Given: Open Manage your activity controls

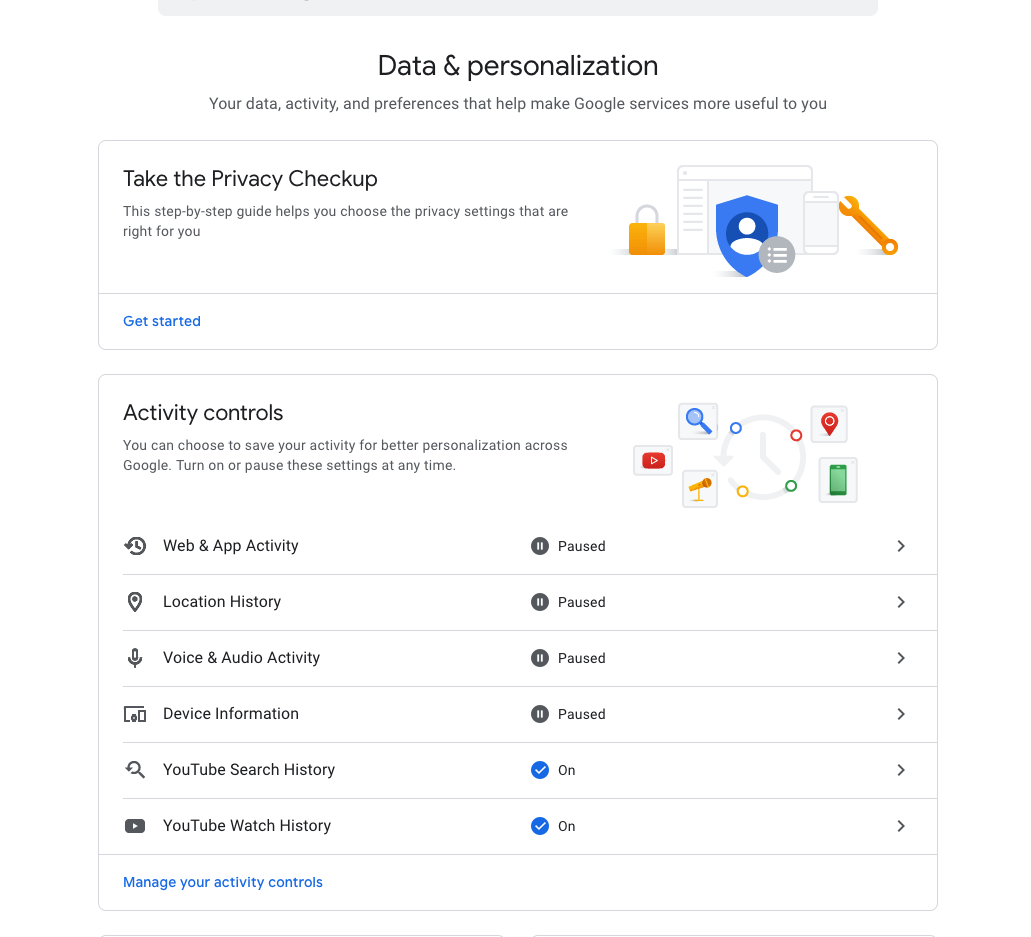Looking at the screenshot, I should [x=222, y=882].
